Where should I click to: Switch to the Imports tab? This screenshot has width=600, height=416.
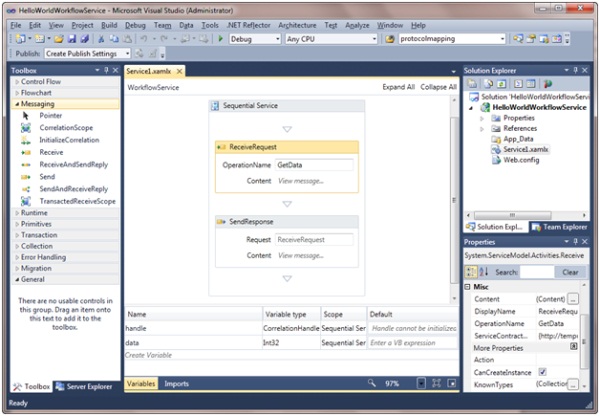(177, 383)
